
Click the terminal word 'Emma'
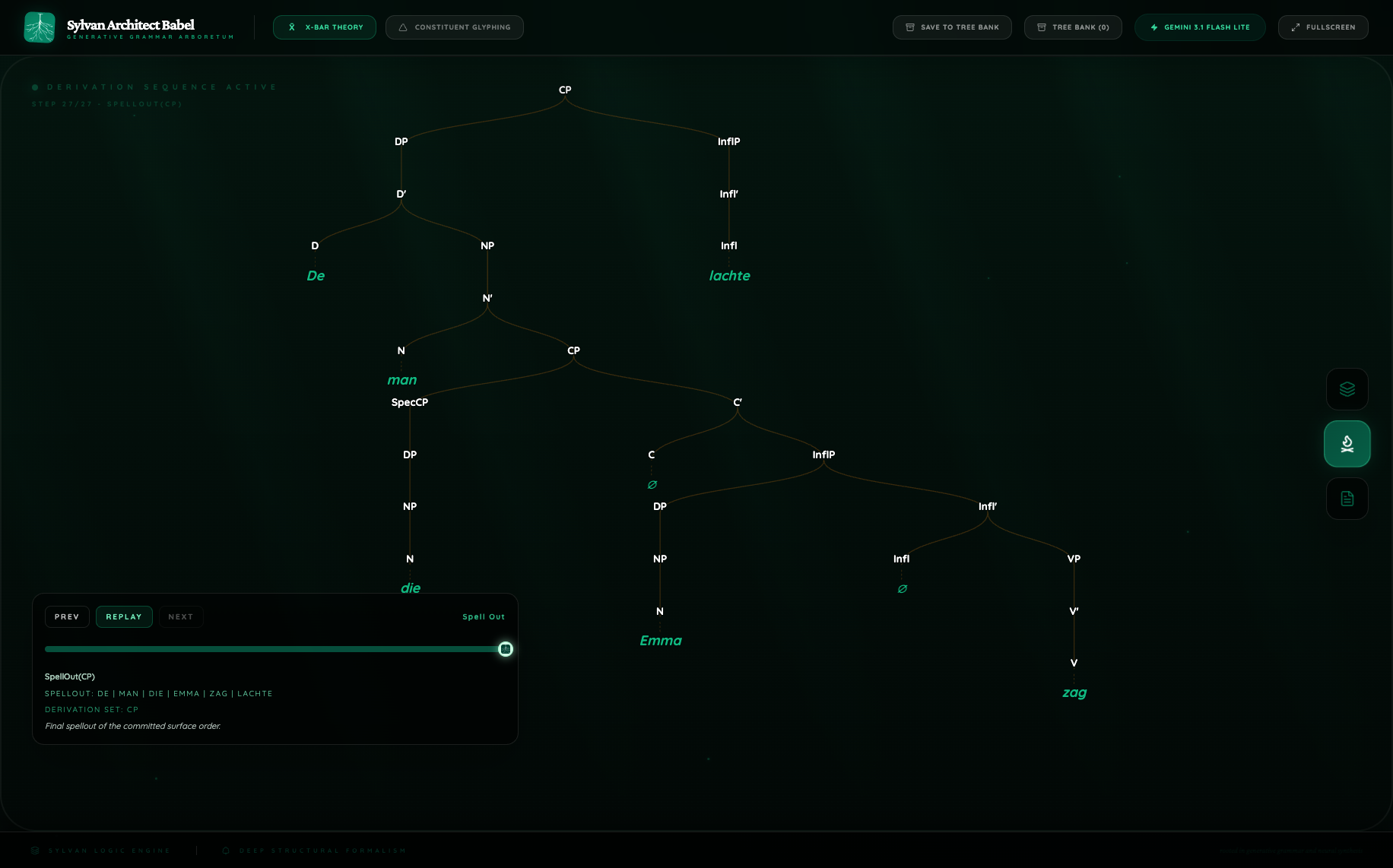pyautogui.click(x=660, y=641)
